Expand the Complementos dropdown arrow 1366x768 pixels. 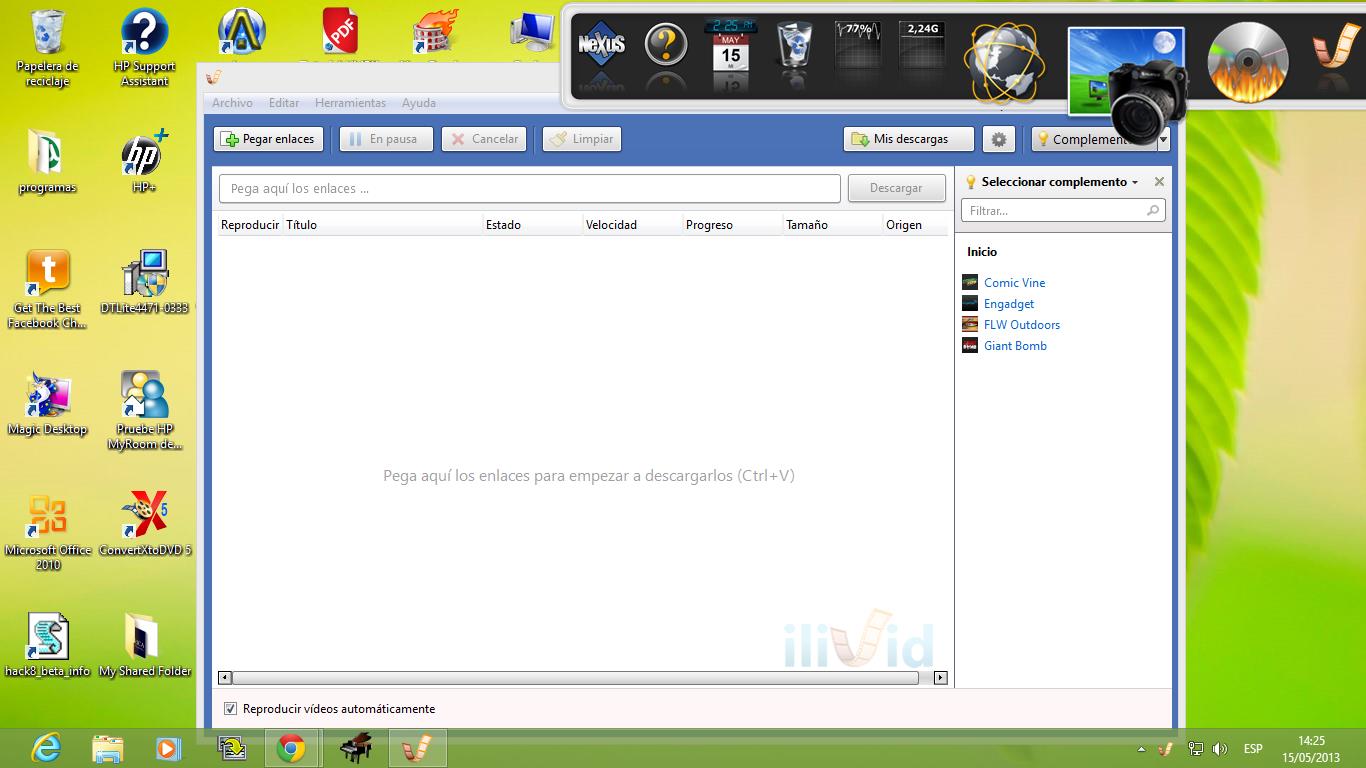pyautogui.click(x=1163, y=140)
